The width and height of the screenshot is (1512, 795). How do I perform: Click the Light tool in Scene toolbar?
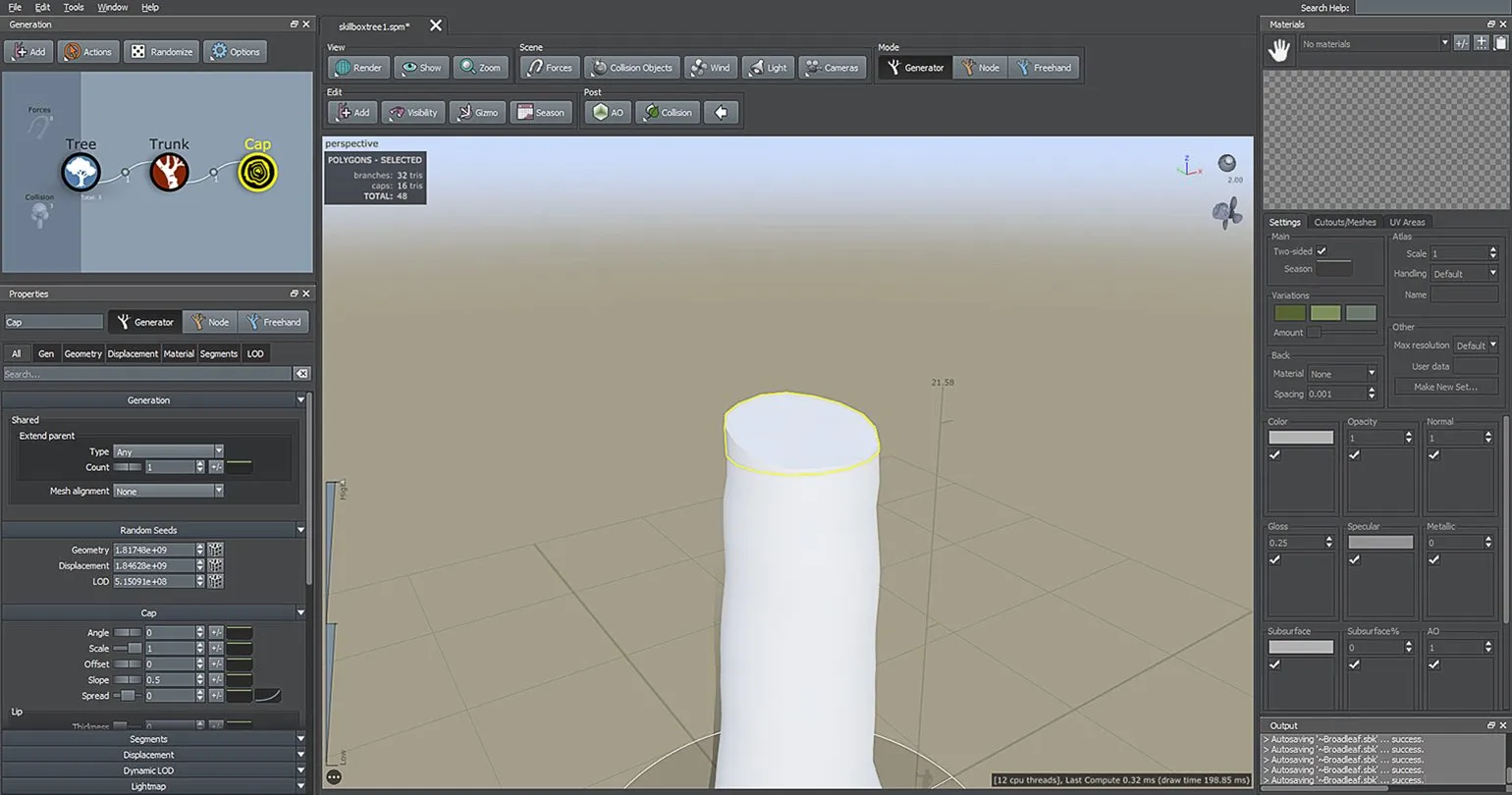pyautogui.click(x=767, y=68)
